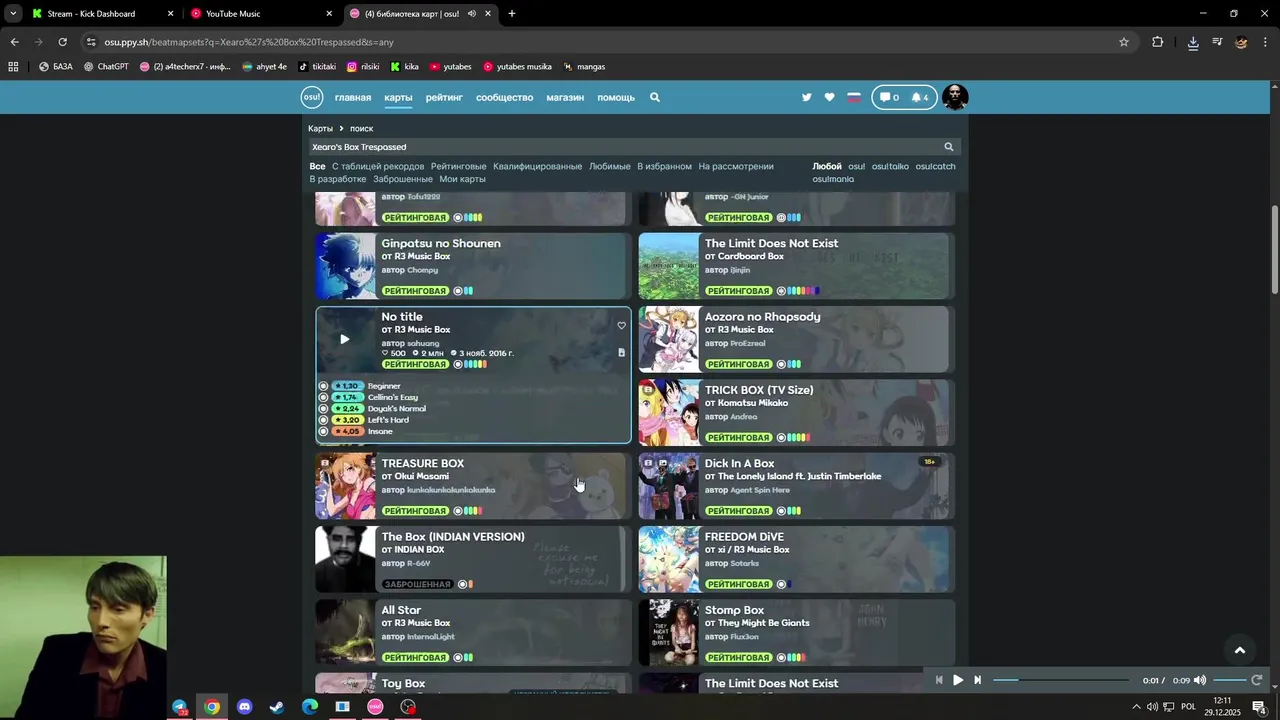The image size is (1280, 720).
Task: Open Steam from the Windows taskbar
Action: click(277, 707)
